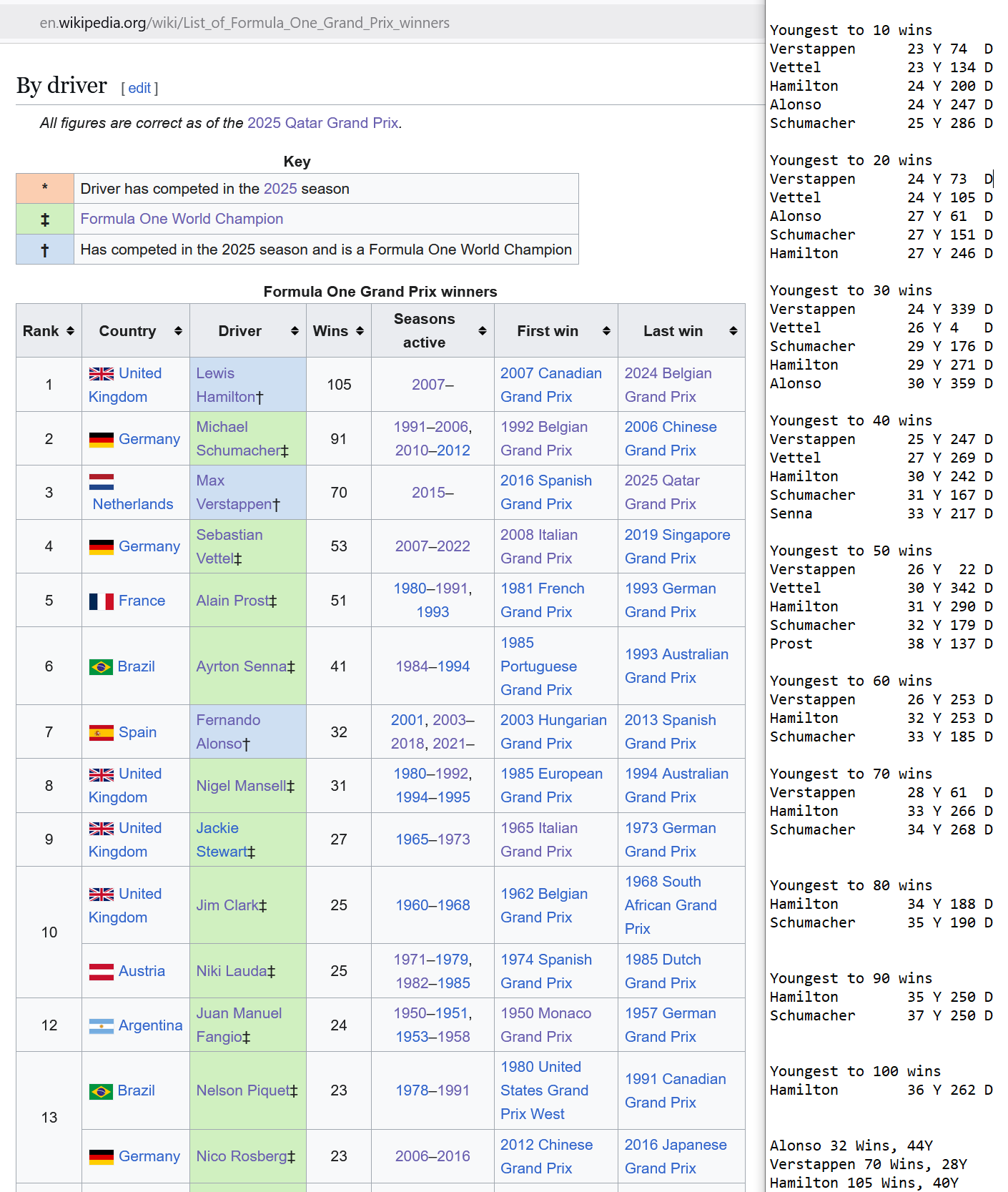
Task: Open the Argentina country link
Action: [151, 1025]
